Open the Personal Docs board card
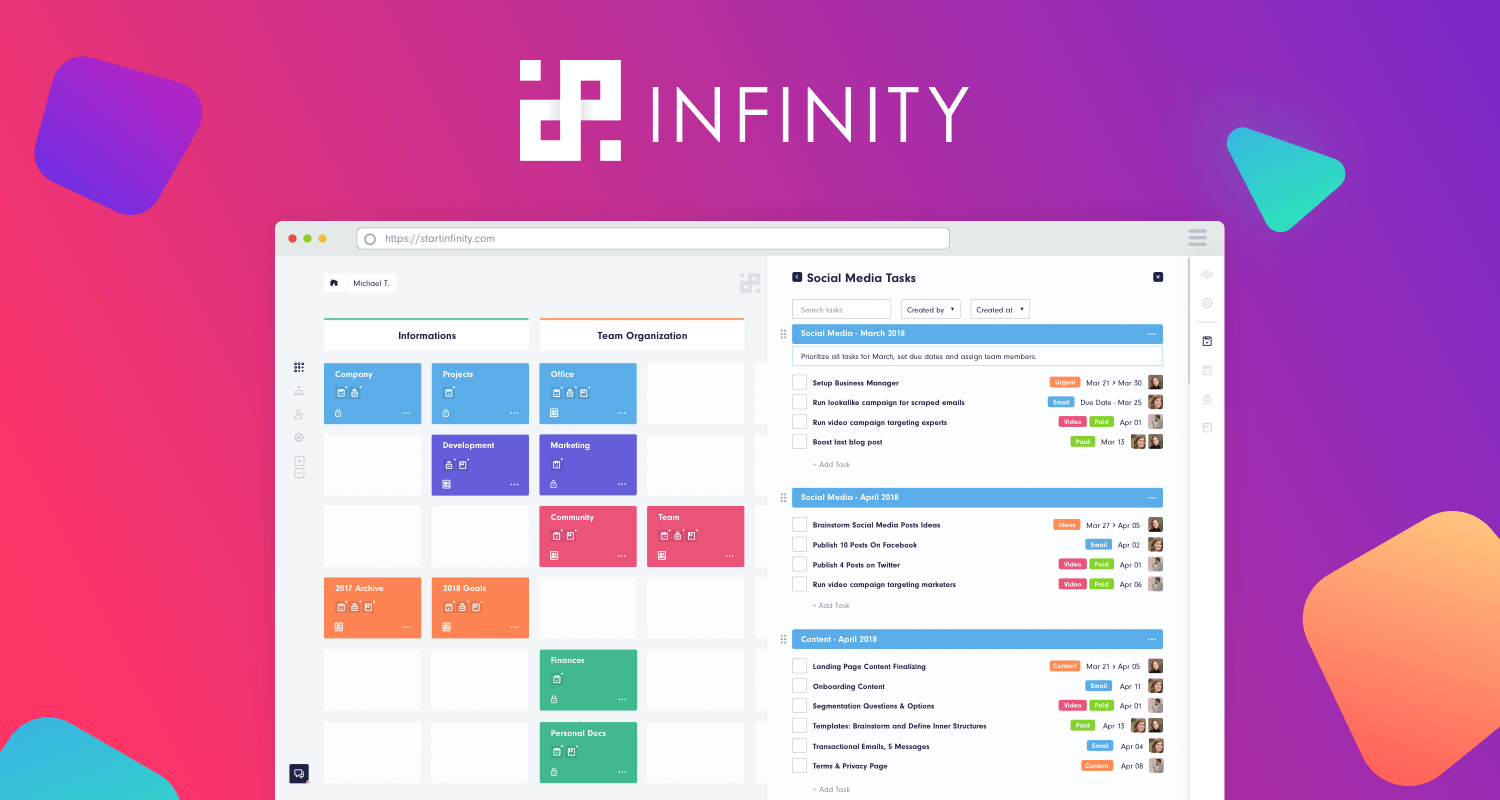The width and height of the screenshot is (1500, 800). click(588, 752)
